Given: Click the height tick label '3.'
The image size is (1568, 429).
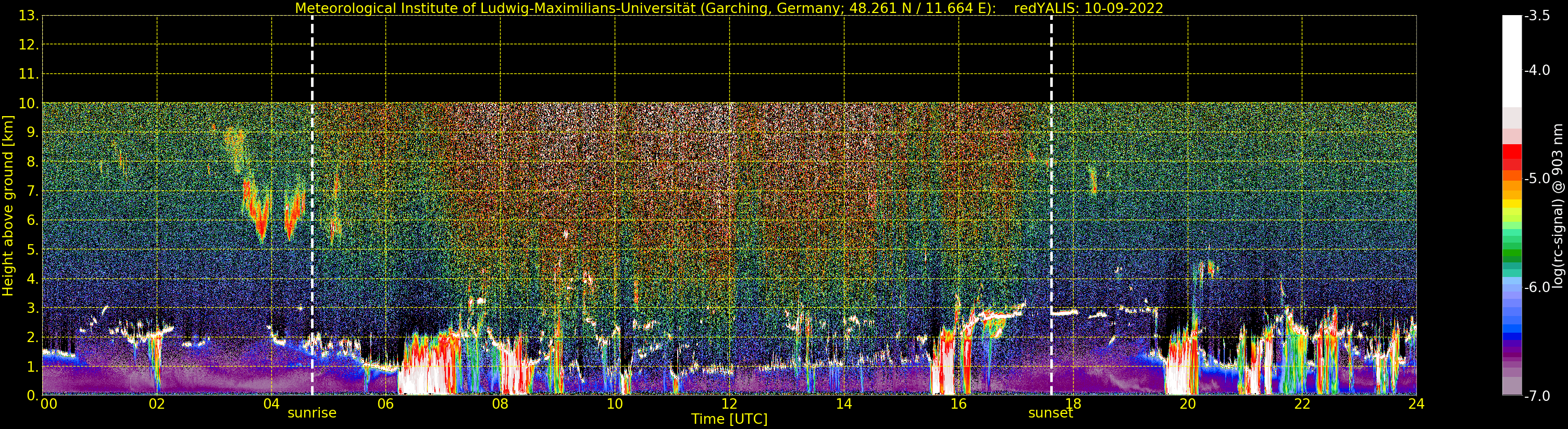Looking at the screenshot, I should point(33,308).
